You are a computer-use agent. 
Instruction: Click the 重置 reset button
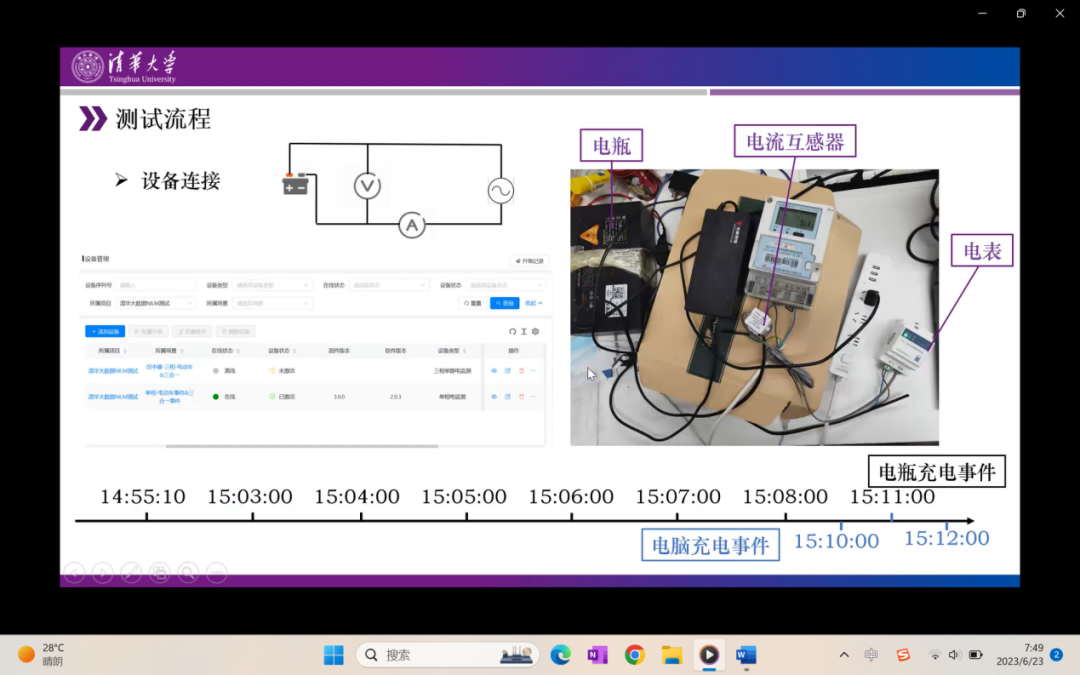(x=472, y=303)
